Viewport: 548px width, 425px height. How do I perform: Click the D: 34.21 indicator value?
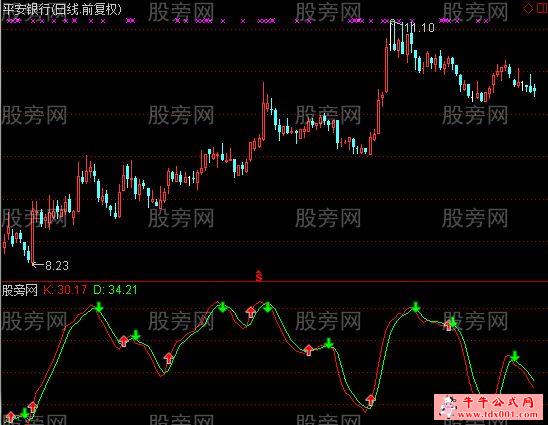(115, 290)
